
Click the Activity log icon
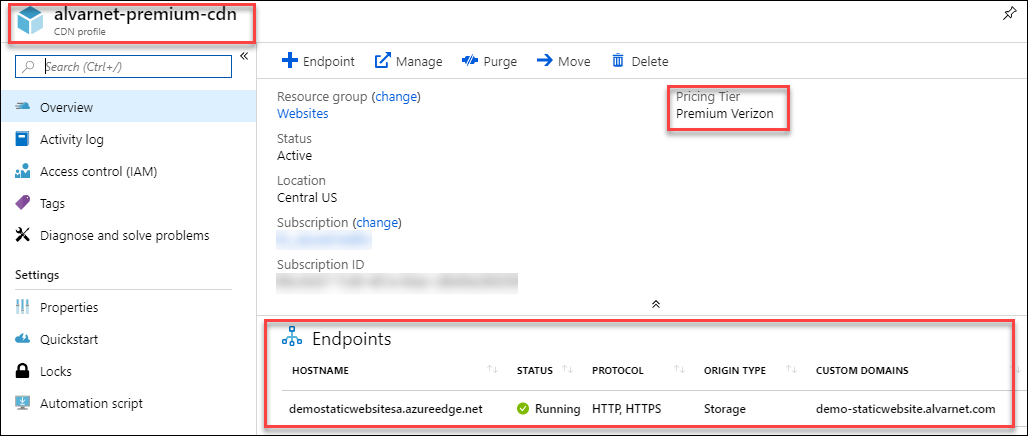23,139
